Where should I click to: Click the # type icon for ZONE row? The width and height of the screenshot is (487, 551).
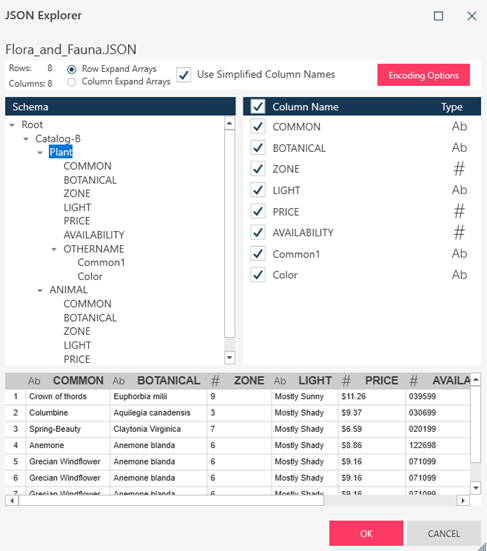(459, 169)
